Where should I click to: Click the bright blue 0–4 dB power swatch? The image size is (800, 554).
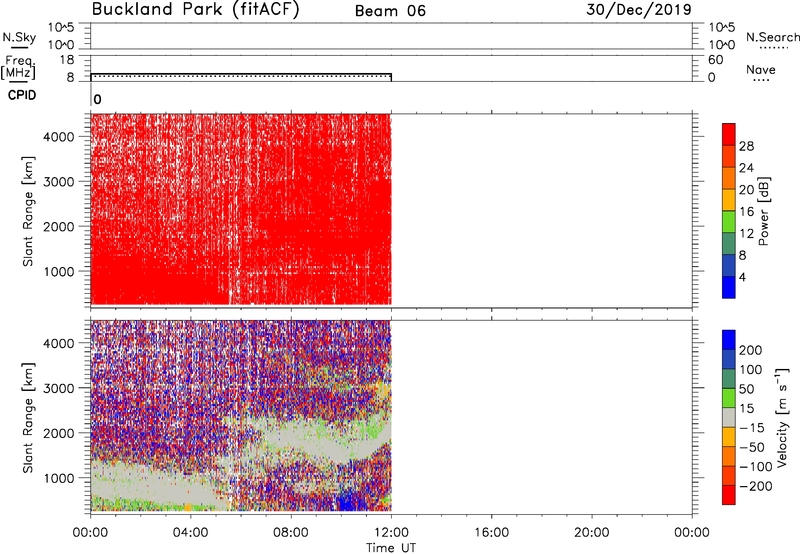(x=729, y=287)
